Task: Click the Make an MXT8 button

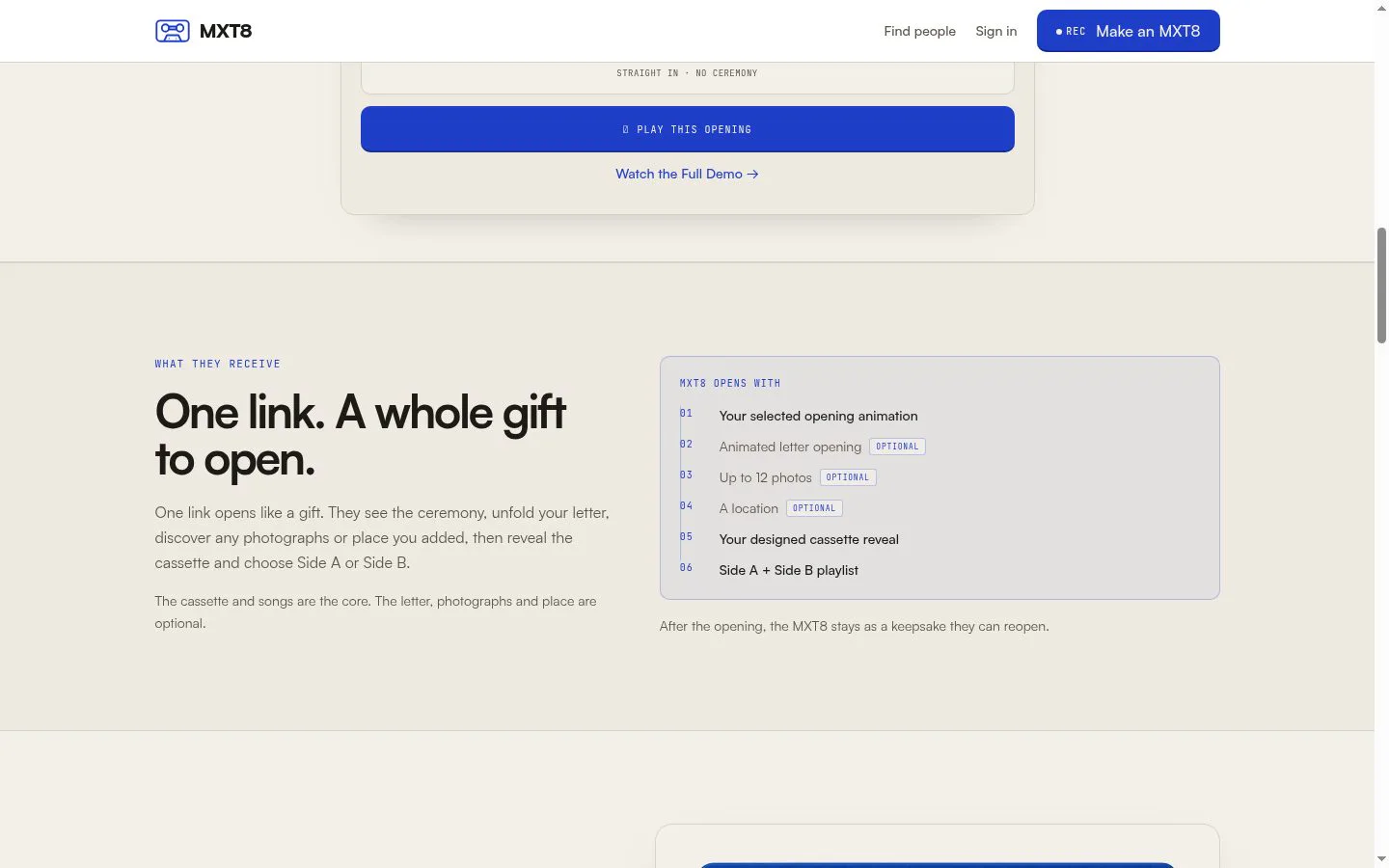Action: pyautogui.click(x=1128, y=31)
